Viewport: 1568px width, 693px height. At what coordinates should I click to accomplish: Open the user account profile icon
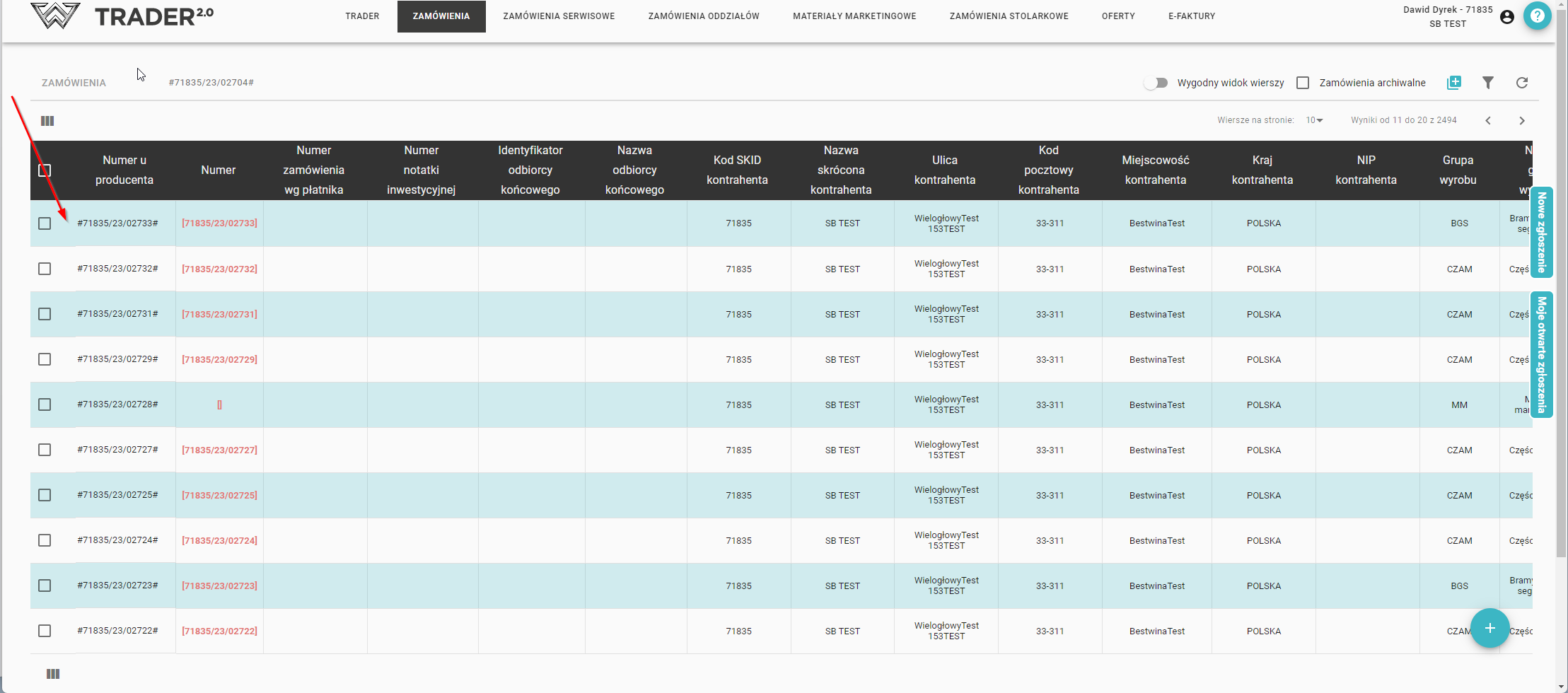tap(1506, 17)
